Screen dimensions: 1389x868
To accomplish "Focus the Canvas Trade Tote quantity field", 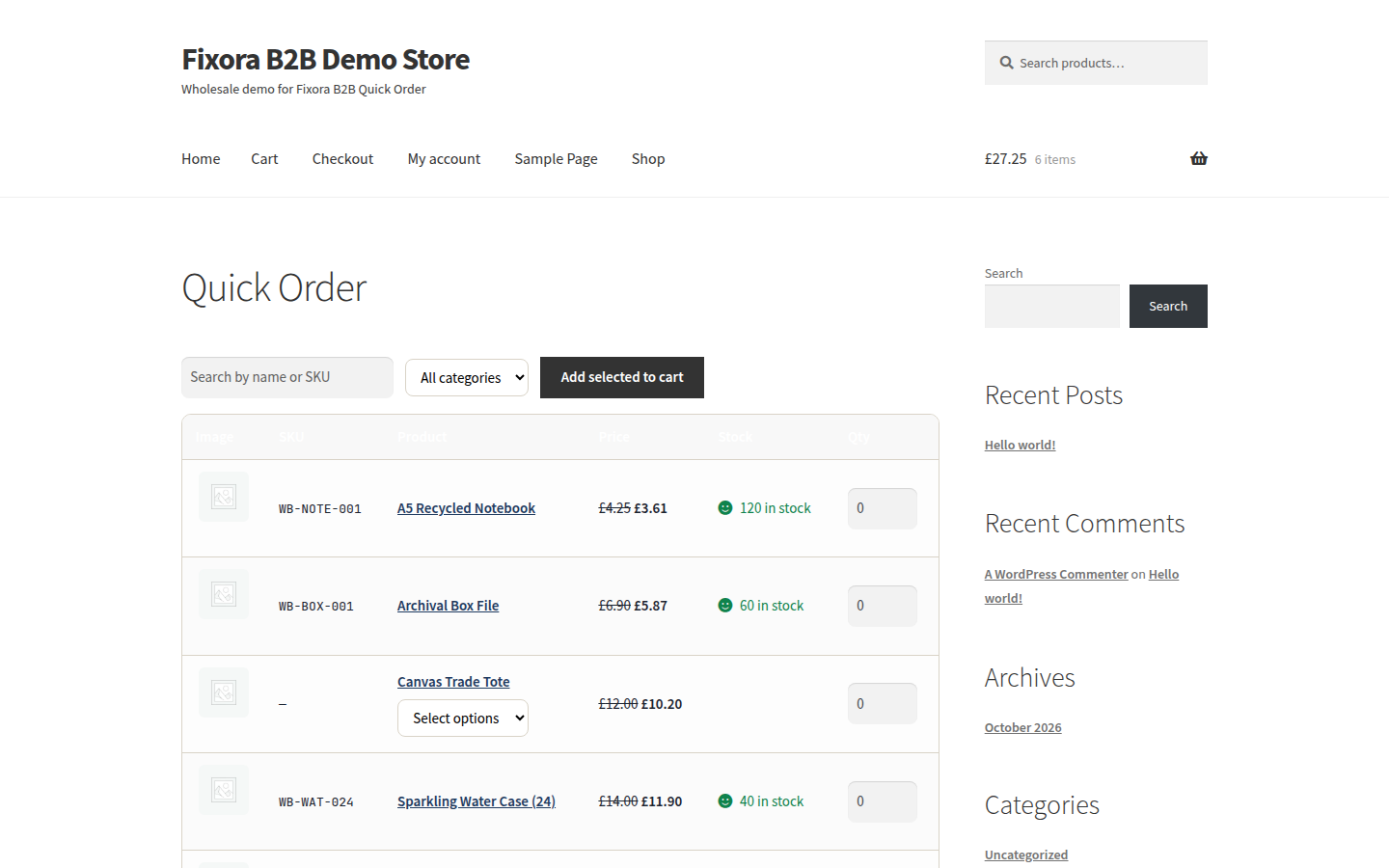I will click(x=883, y=703).
